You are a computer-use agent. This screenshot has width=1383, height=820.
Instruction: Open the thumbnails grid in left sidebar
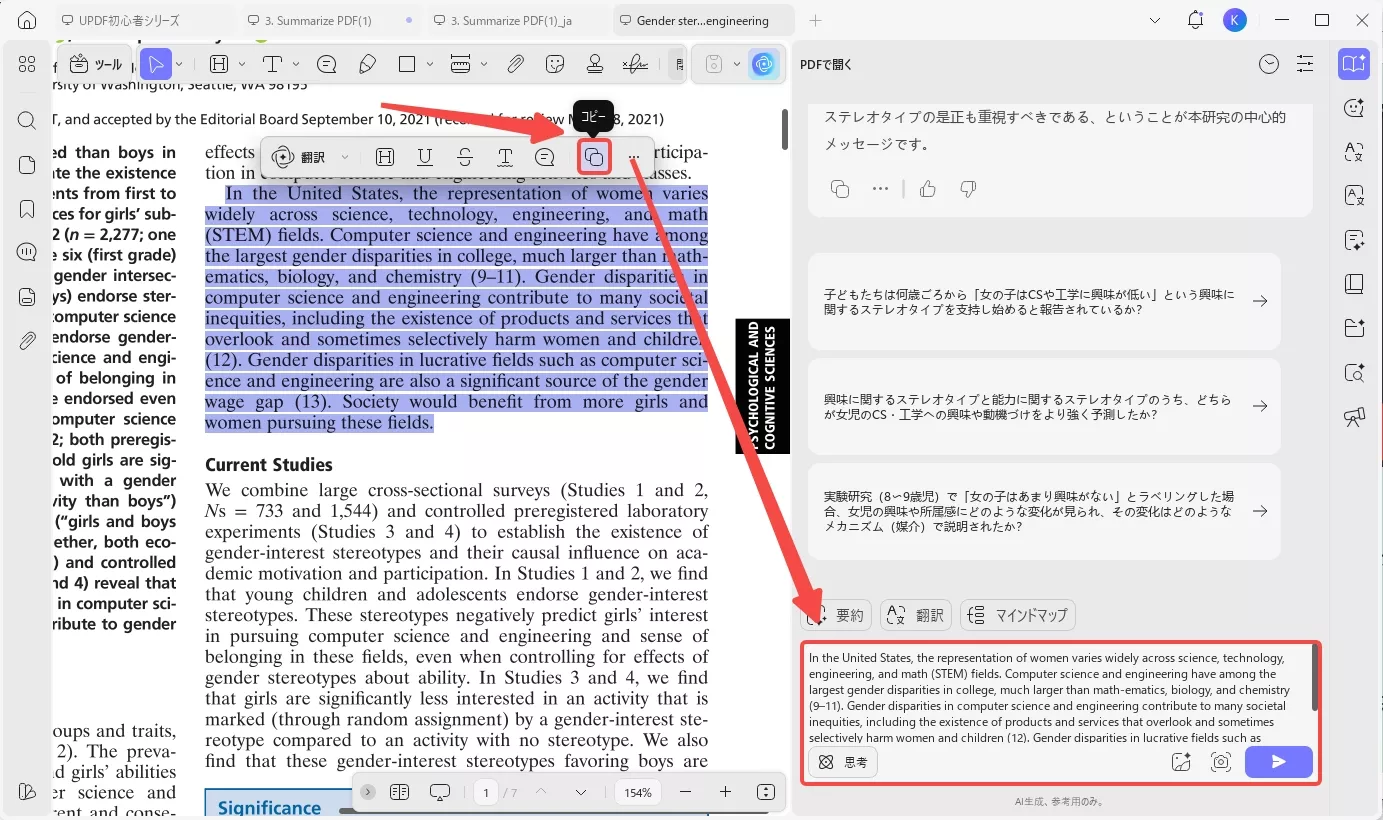coord(27,64)
